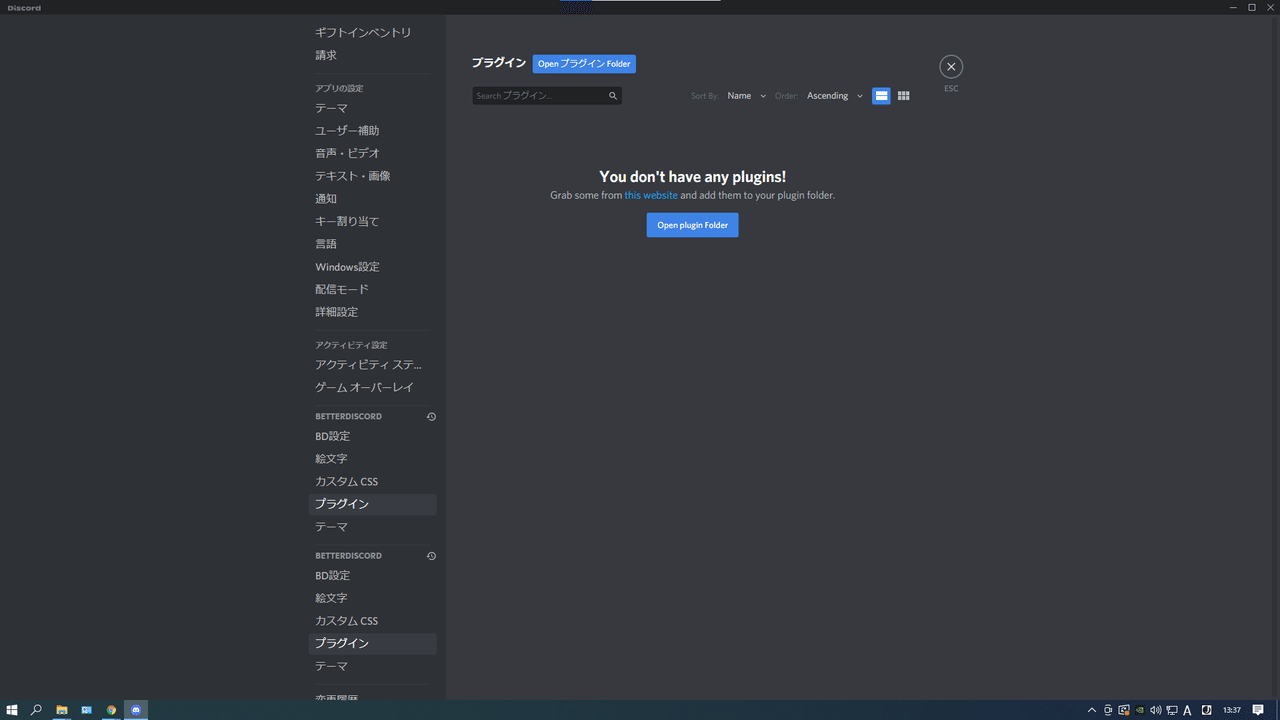Switch to list view layout icon
The width and height of the screenshot is (1280, 720).
click(881, 96)
